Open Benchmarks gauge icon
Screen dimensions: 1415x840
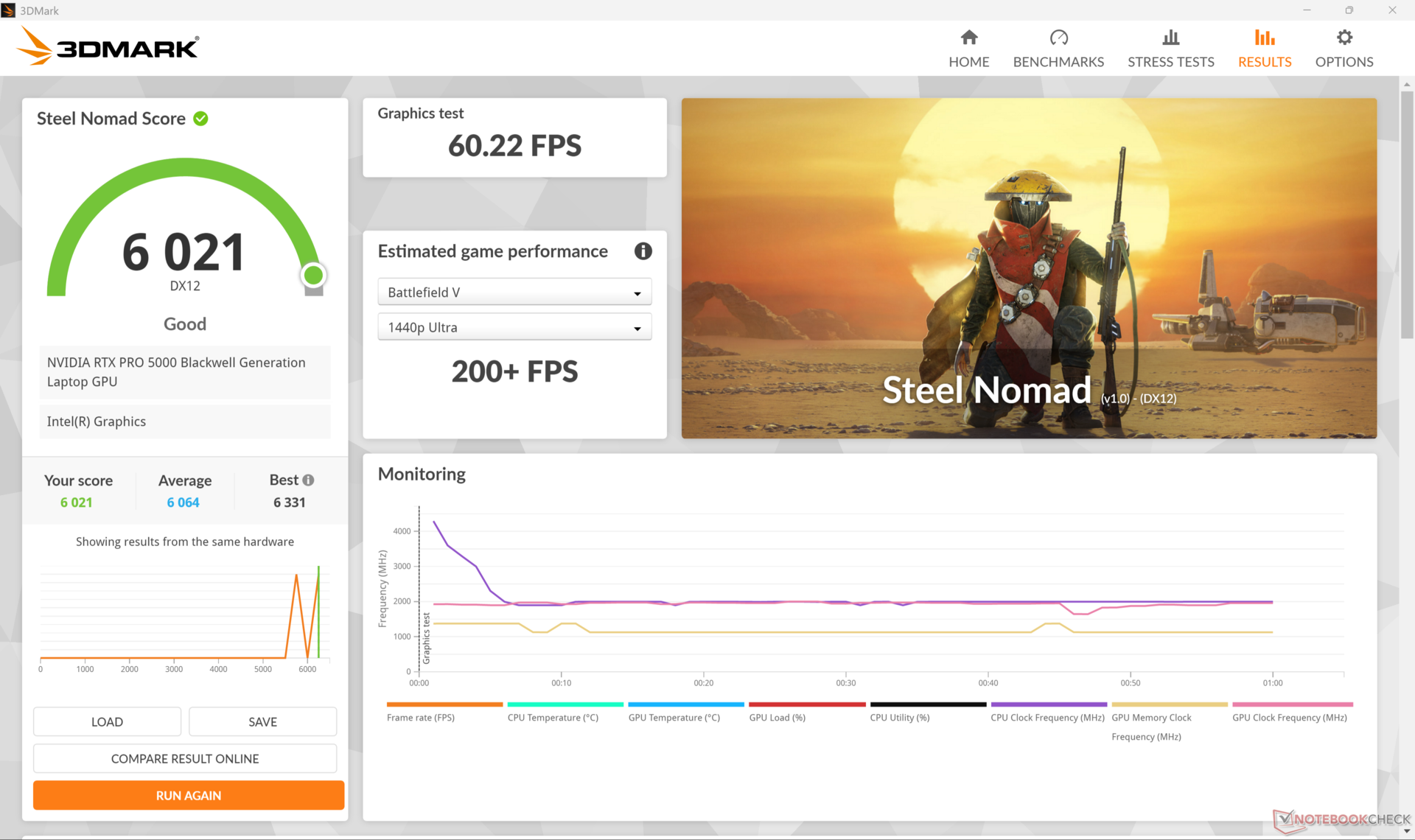coord(1058,38)
